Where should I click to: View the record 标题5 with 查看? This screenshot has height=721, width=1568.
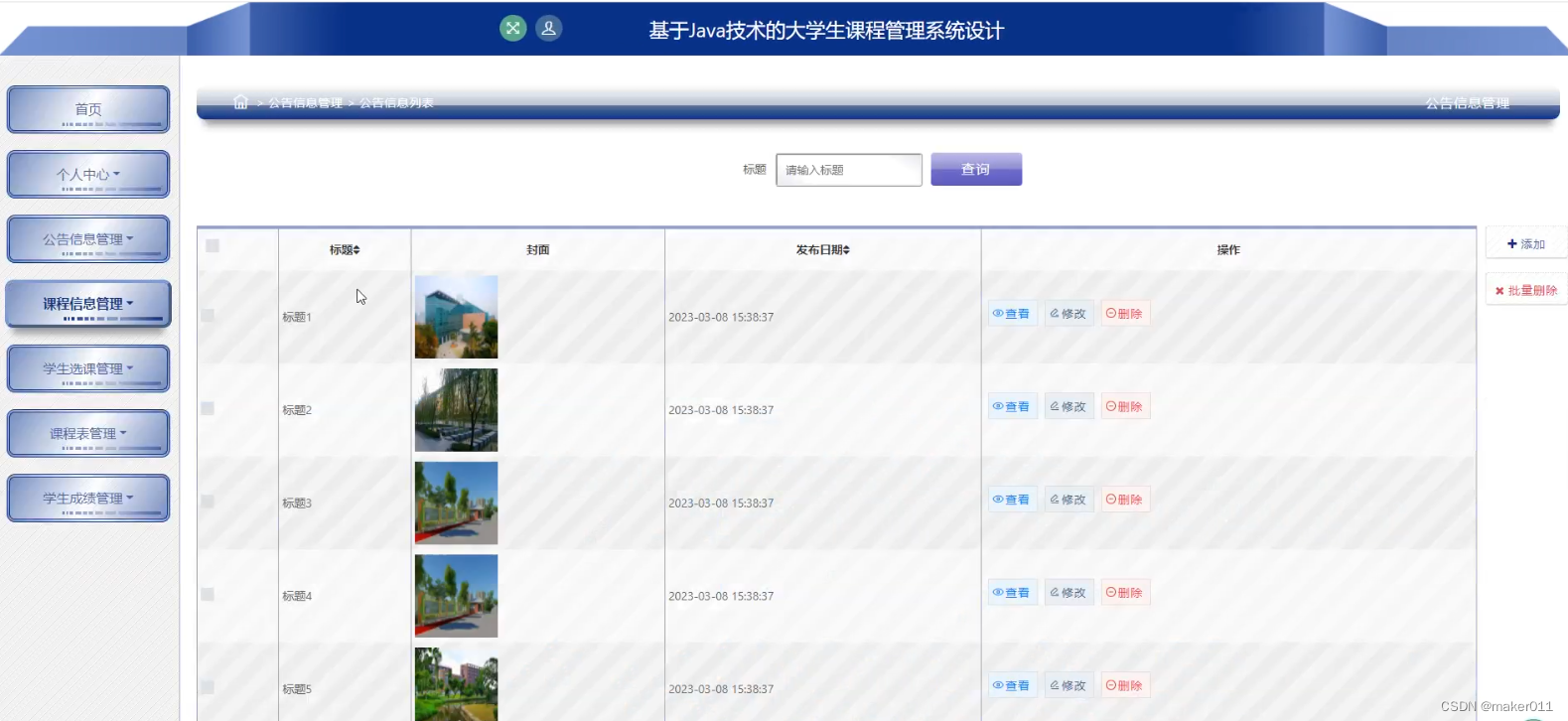coord(1012,685)
